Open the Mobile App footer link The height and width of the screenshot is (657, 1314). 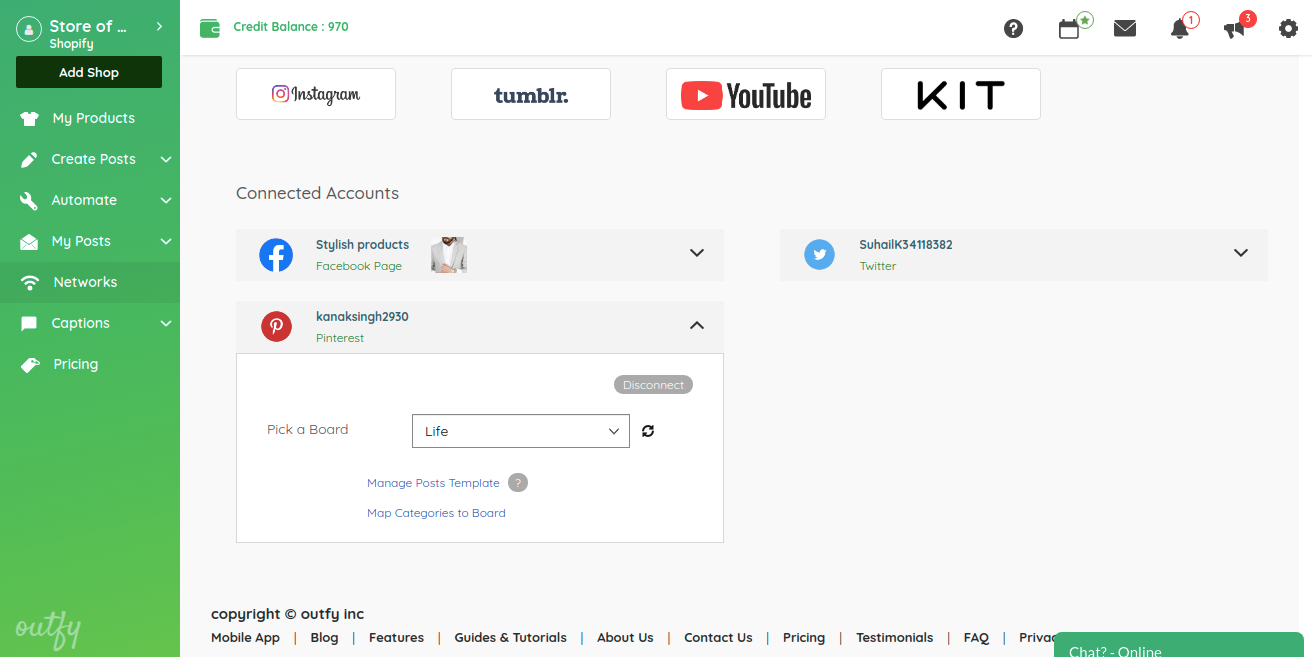tap(245, 638)
